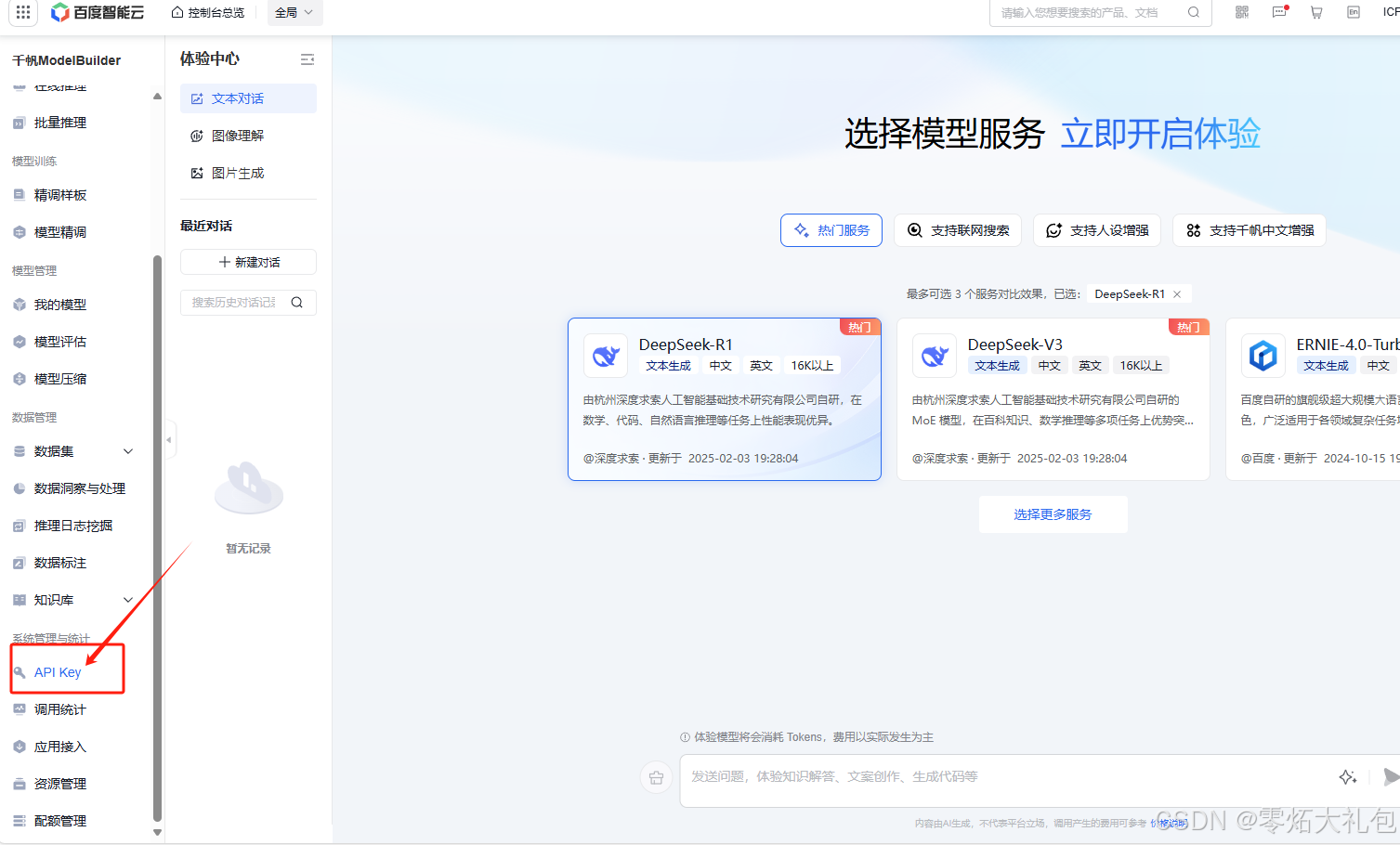
Task: Open API Key in sidebar
Action: (x=58, y=672)
